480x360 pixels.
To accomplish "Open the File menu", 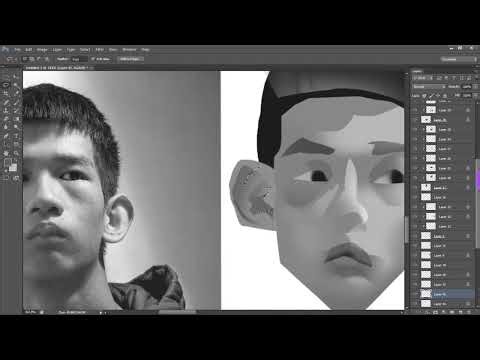I will [x=17, y=50].
